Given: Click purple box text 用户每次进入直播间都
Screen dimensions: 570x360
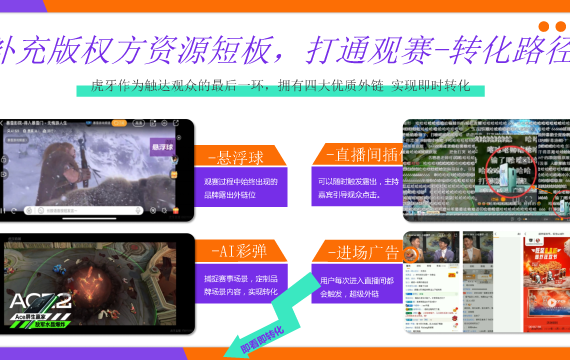Looking at the screenshot, I should pos(357,280).
